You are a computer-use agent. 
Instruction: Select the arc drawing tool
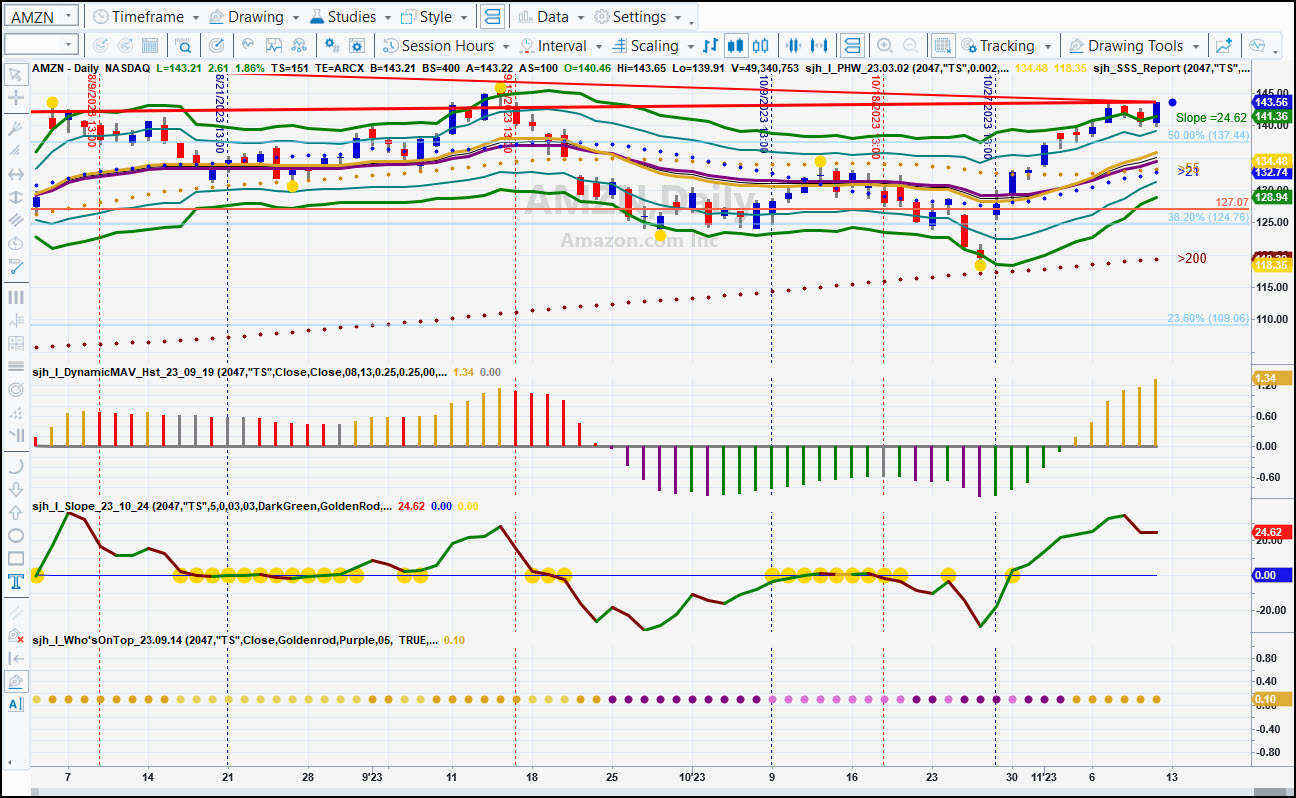coord(16,466)
